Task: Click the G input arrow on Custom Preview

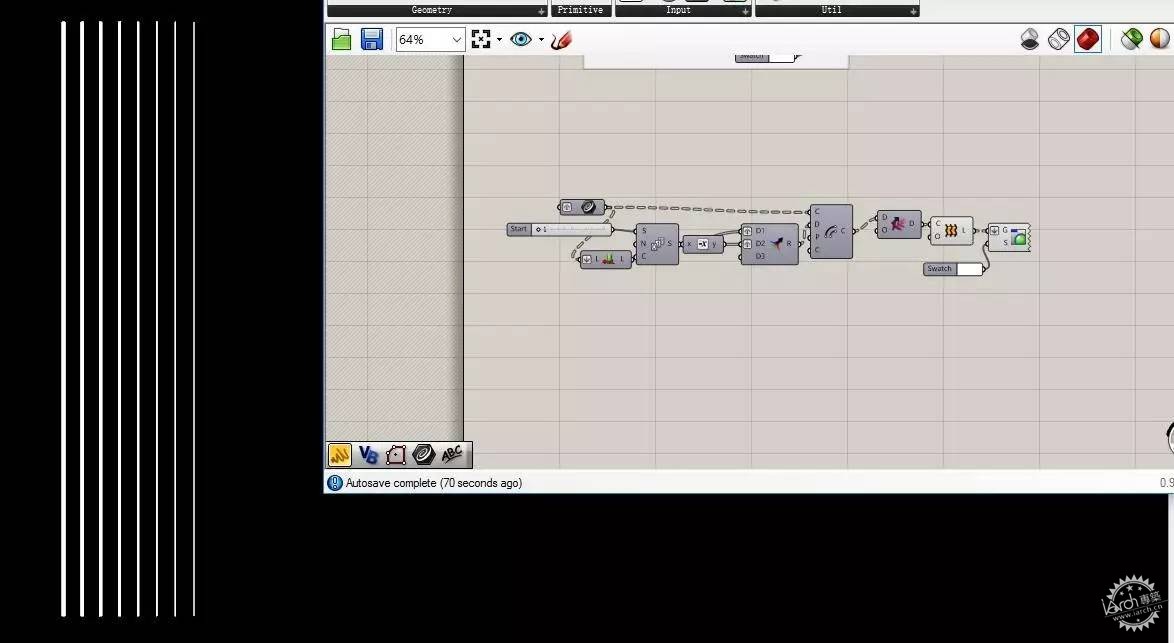Action: pos(994,231)
